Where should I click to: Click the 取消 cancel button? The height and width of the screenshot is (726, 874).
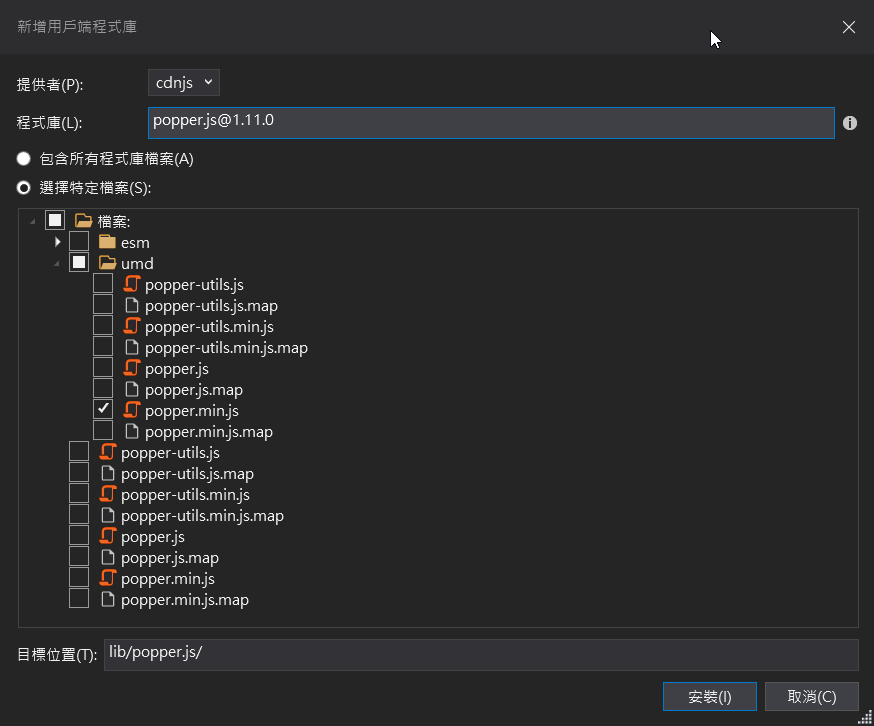point(811,696)
